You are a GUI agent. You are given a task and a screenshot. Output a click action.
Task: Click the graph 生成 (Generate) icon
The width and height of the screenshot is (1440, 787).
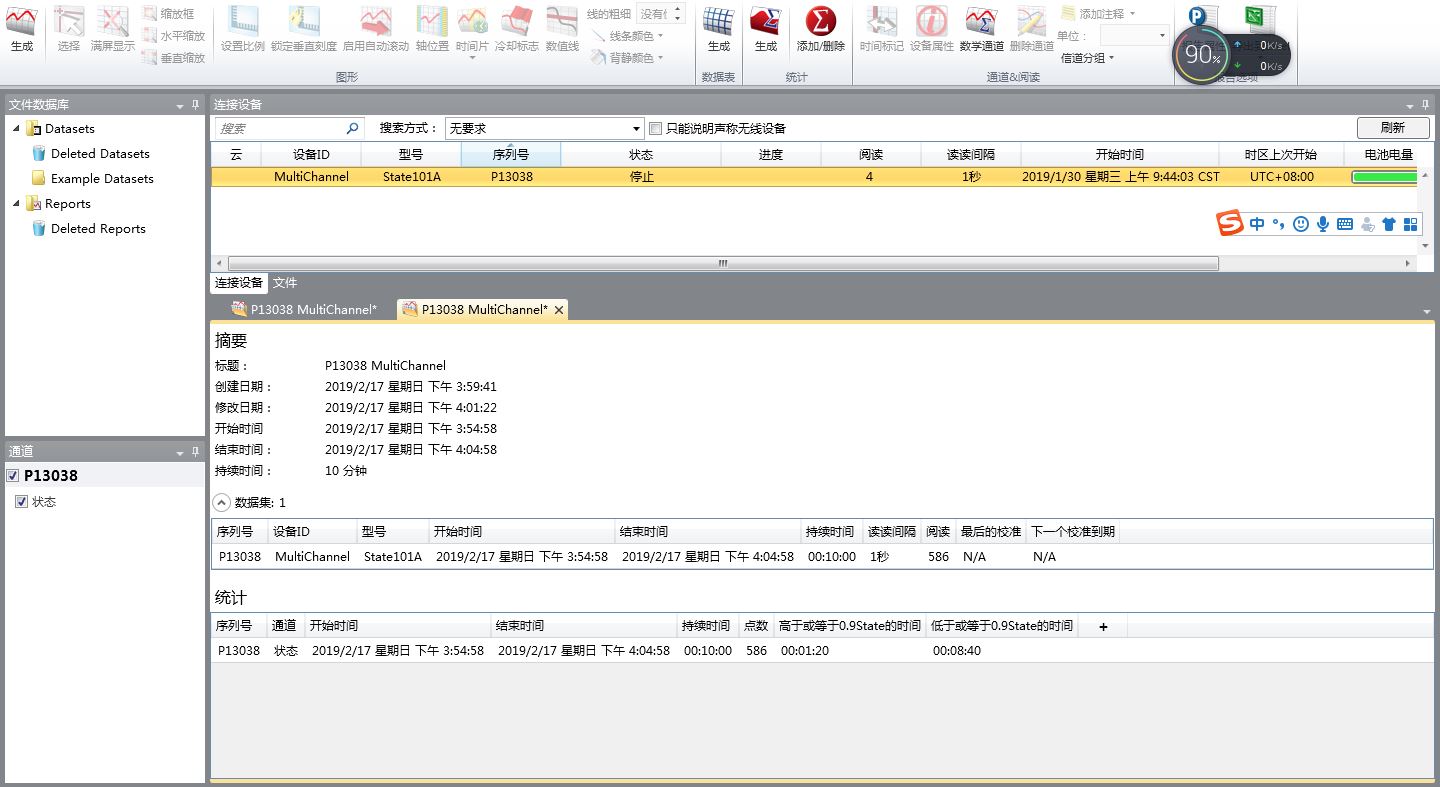[21, 28]
